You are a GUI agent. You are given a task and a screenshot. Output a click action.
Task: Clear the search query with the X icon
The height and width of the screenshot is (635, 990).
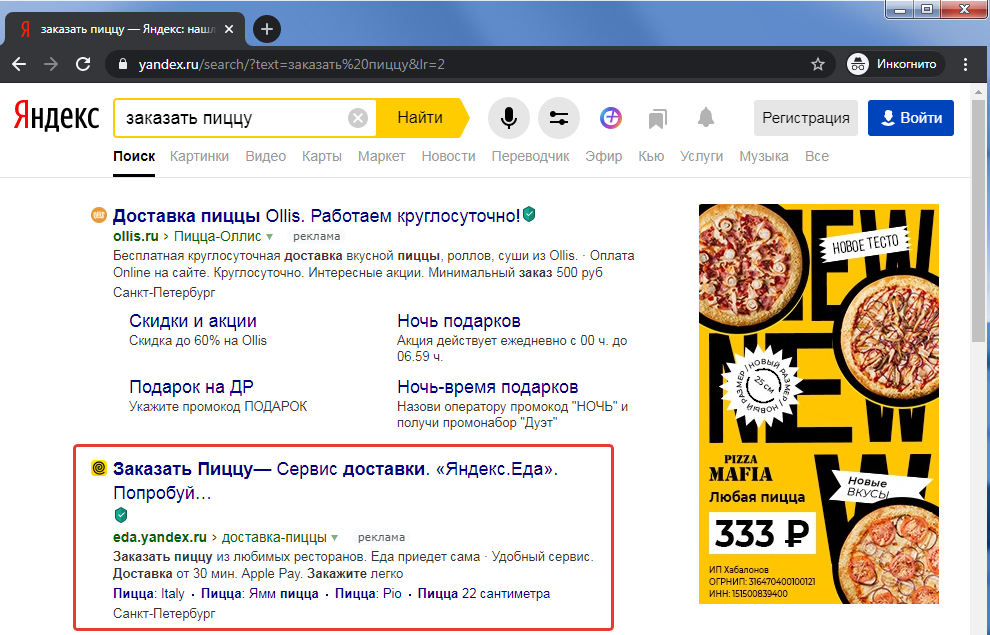[357, 117]
